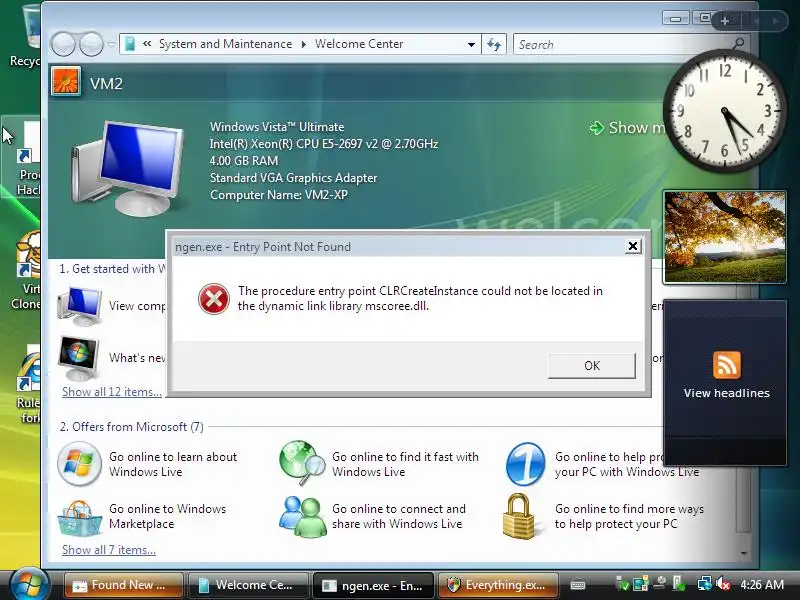Click the search magnifier icon
The width and height of the screenshot is (800, 600).
coord(738,44)
